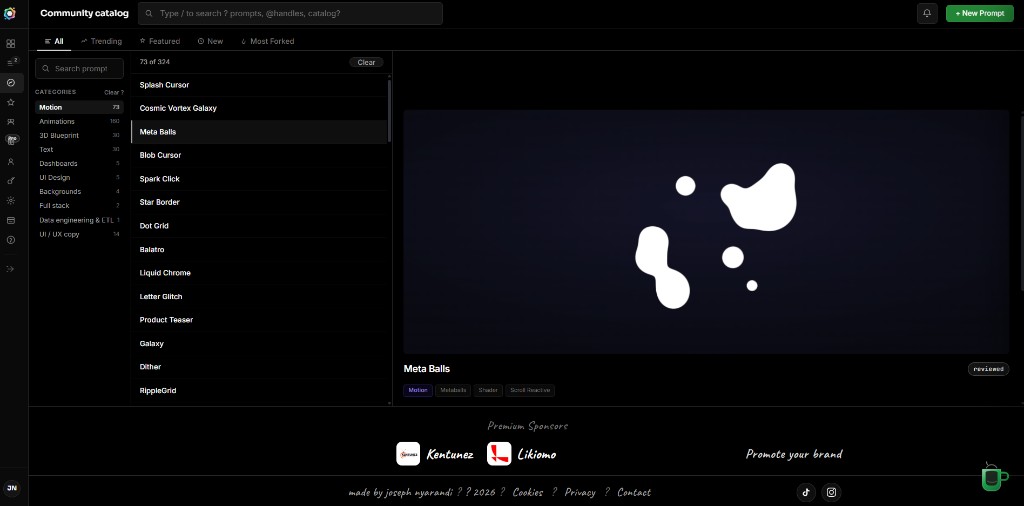Click the reviewed badge

coord(988,369)
